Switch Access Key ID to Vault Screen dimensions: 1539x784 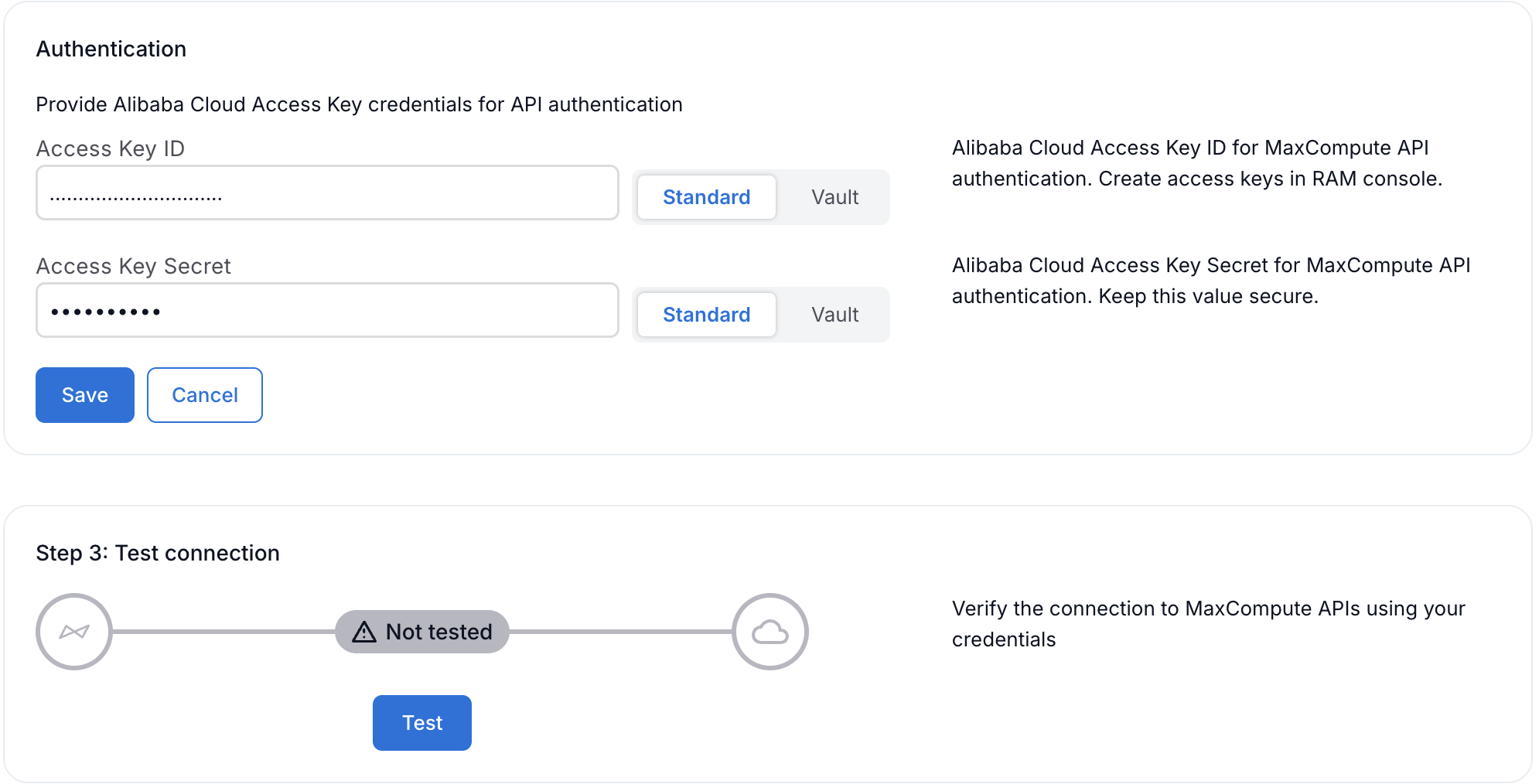coord(834,197)
